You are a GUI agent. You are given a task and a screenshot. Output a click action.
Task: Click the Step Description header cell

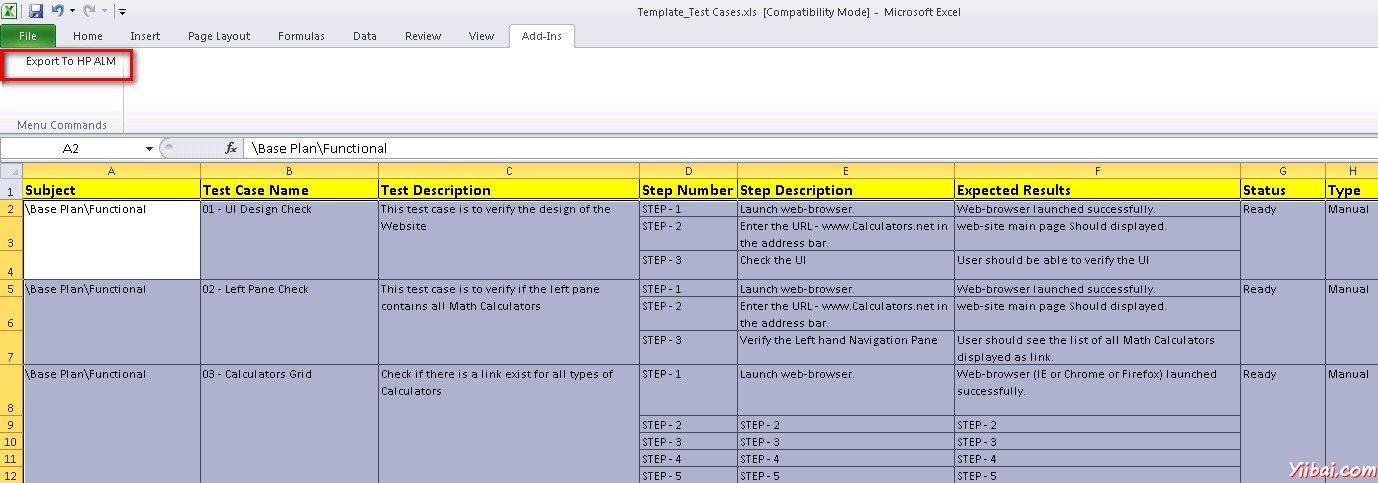pyautogui.click(x=846, y=190)
